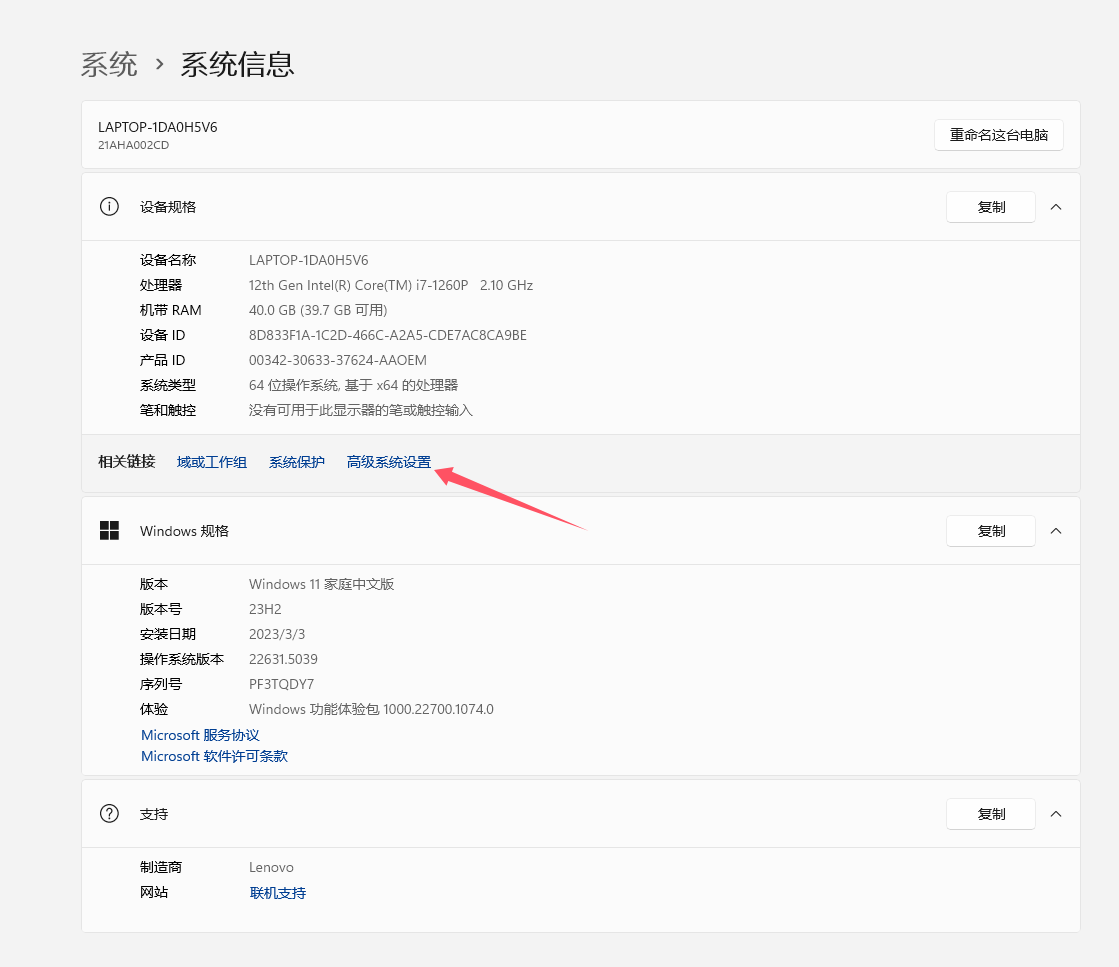Collapse the Windows 规格 section using its chevron
The width and height of the screenshot is (1119, 967).
[1056, 531]
